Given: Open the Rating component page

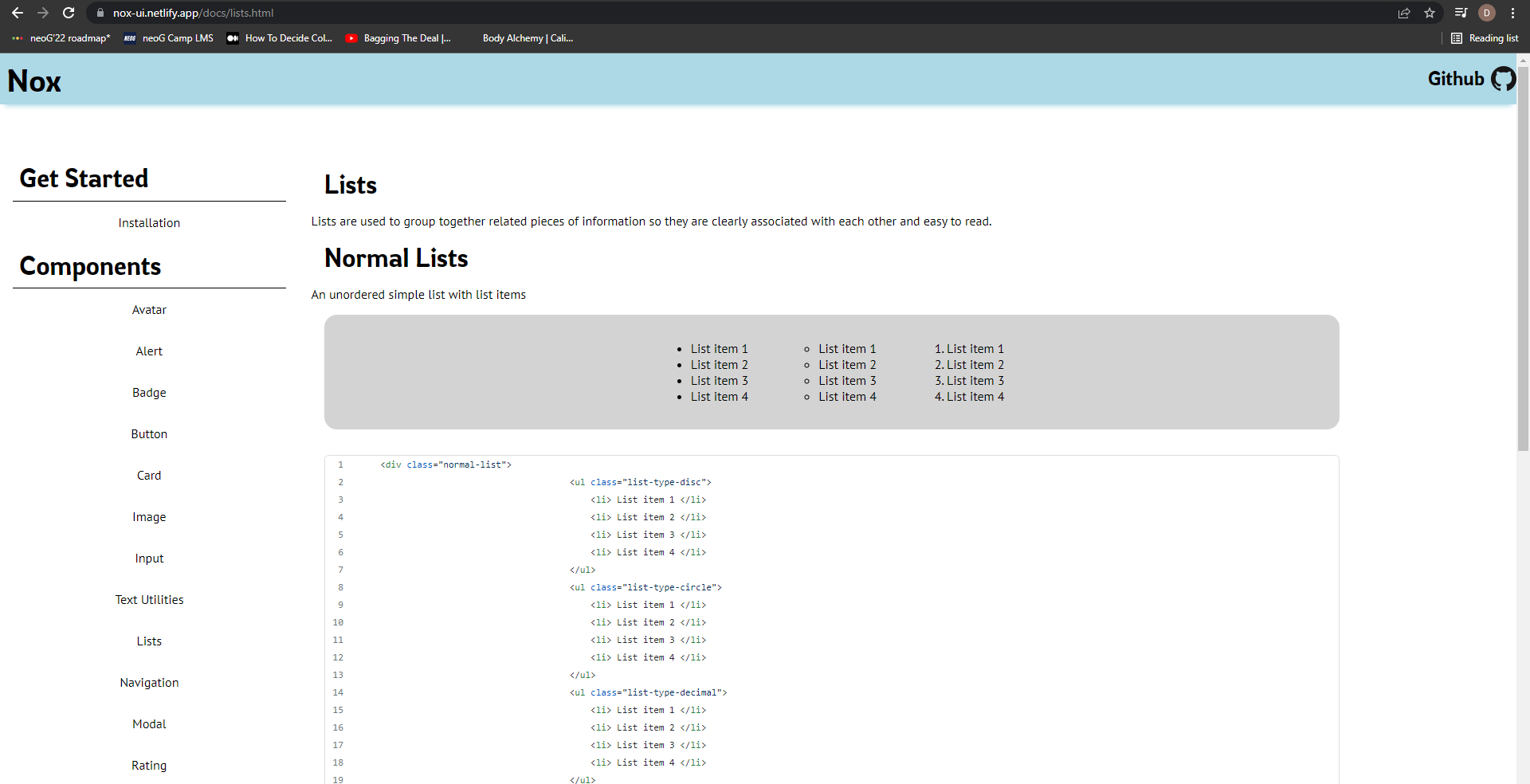Looking at the screenshot, I should click(149, 766).
